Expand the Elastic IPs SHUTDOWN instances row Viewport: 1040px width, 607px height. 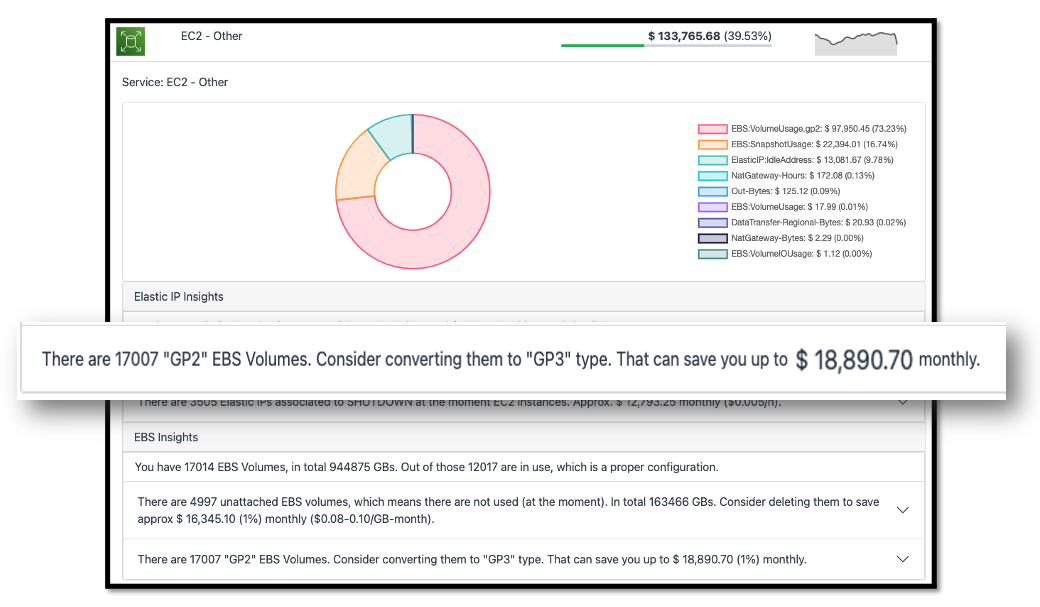[902, 402]
